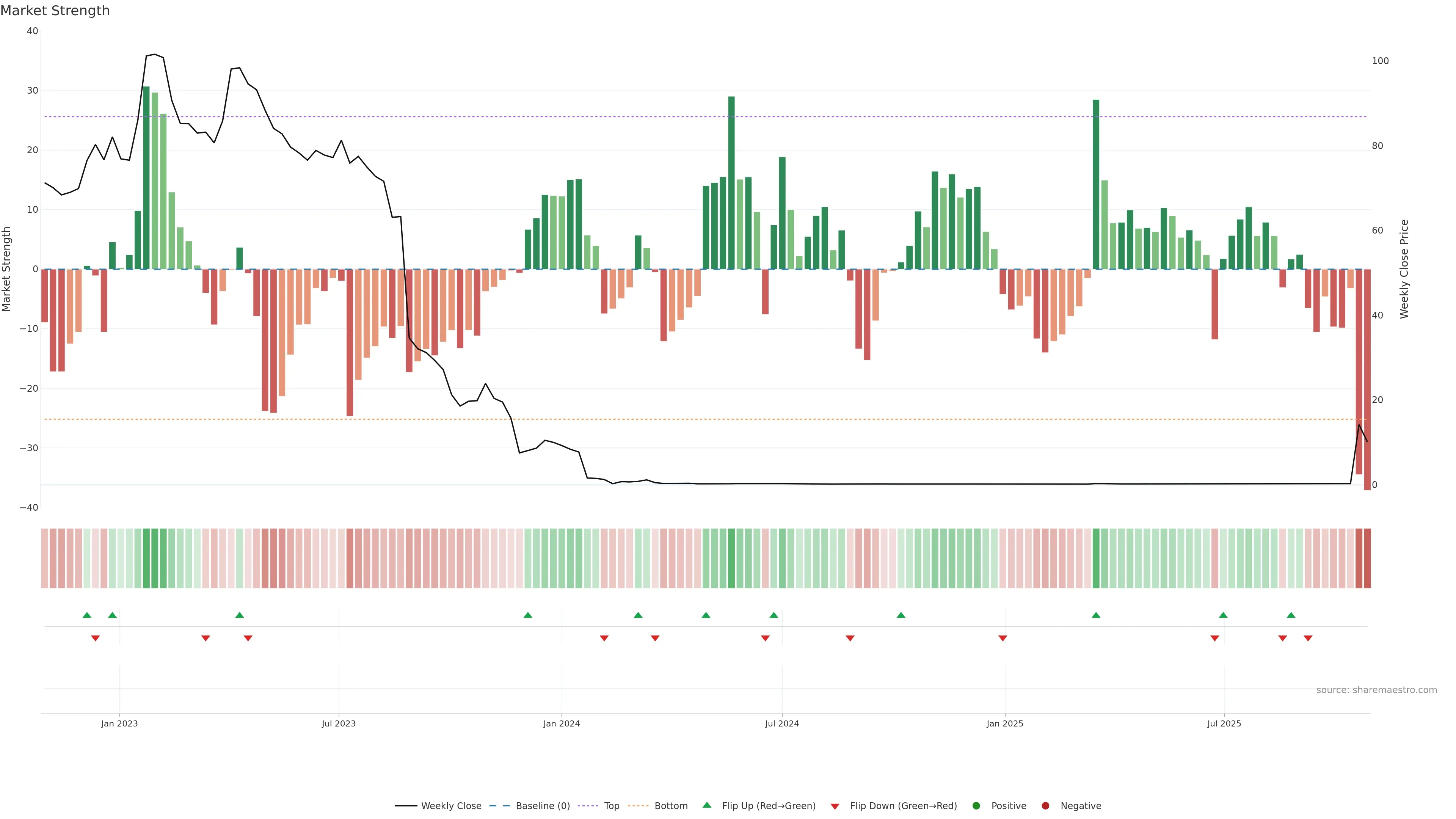The image size is (1456, 819).
Task: Click the Positive green circle legend icon
Action: (x=976, y=806)
